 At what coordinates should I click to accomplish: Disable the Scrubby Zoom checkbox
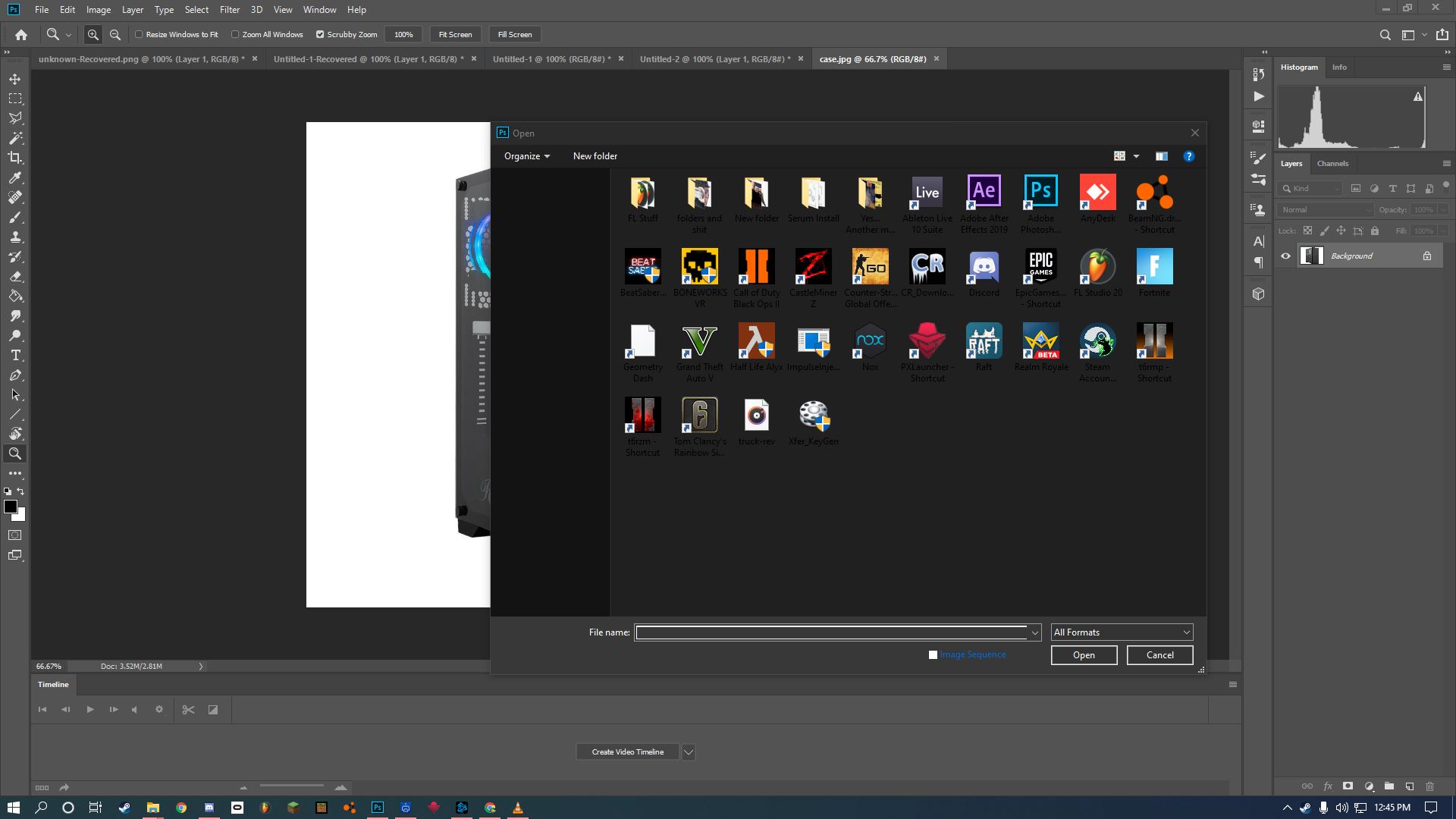click(x=320, y=34)
